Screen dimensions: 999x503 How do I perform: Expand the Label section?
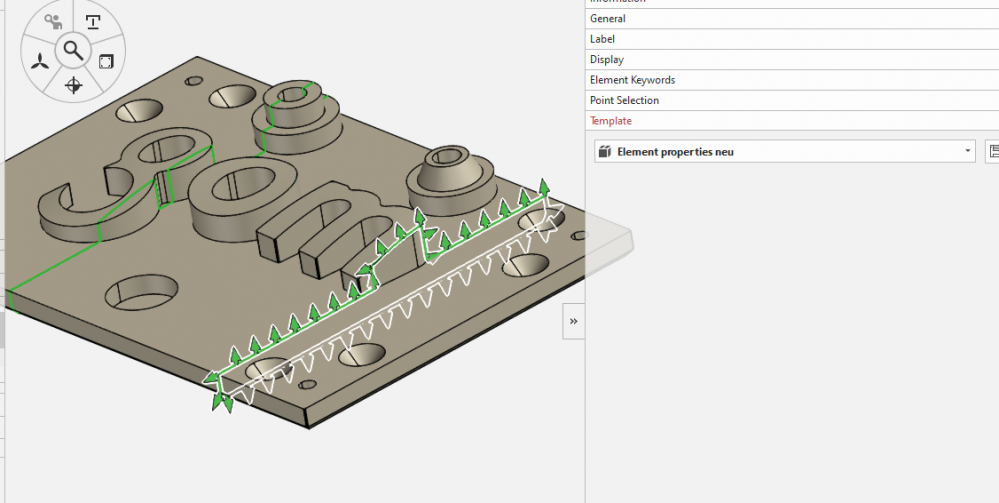[x=602, y=39]
